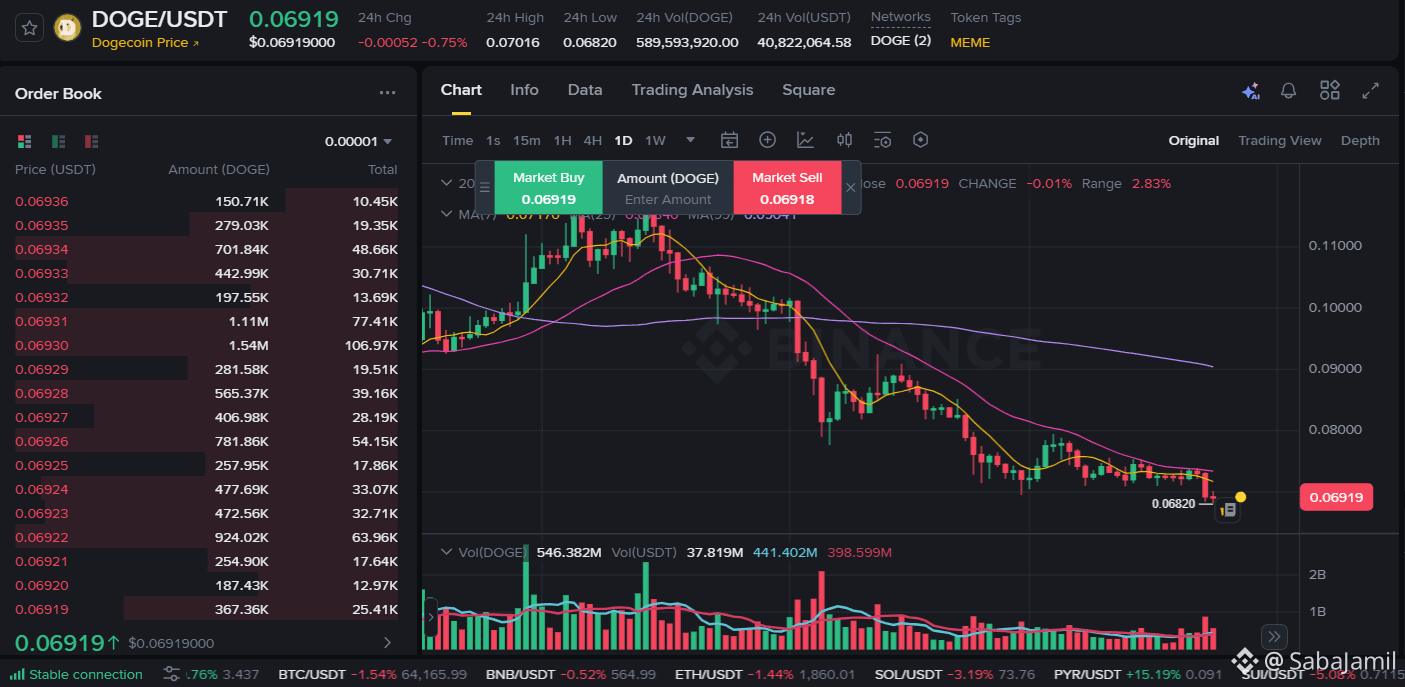Close the quick Market Buy/Sell panel

tap(851, 188)
